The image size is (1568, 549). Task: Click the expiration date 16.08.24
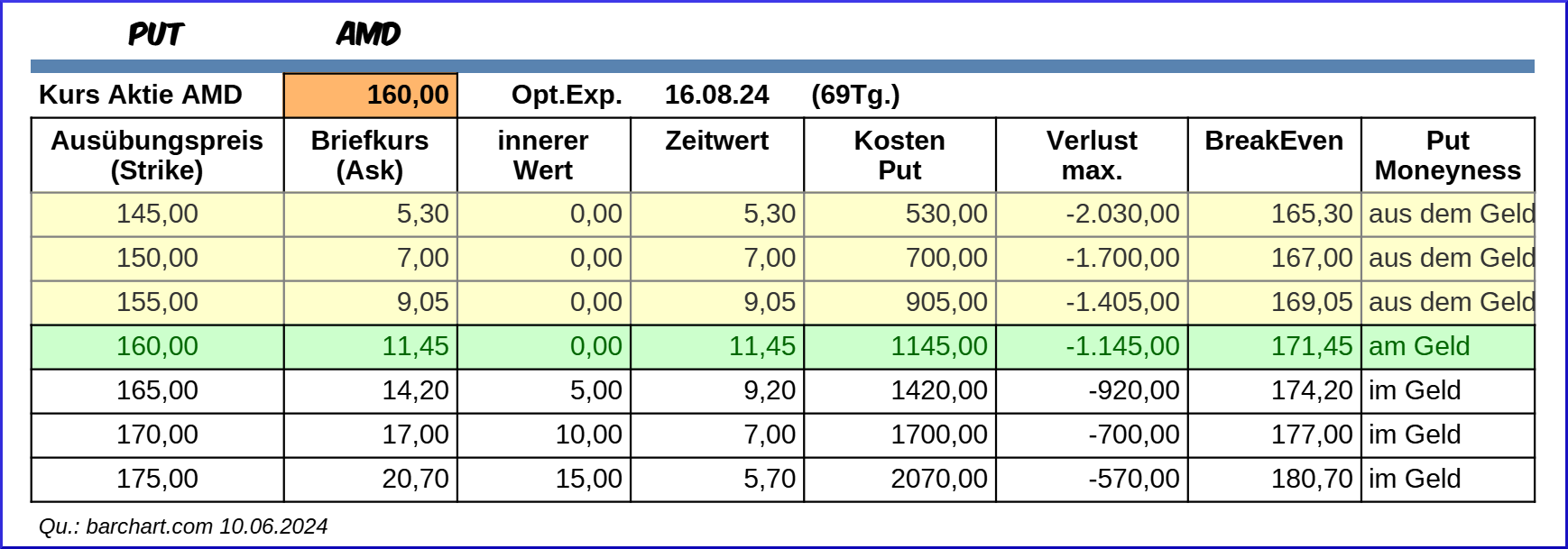pos(716,96)
